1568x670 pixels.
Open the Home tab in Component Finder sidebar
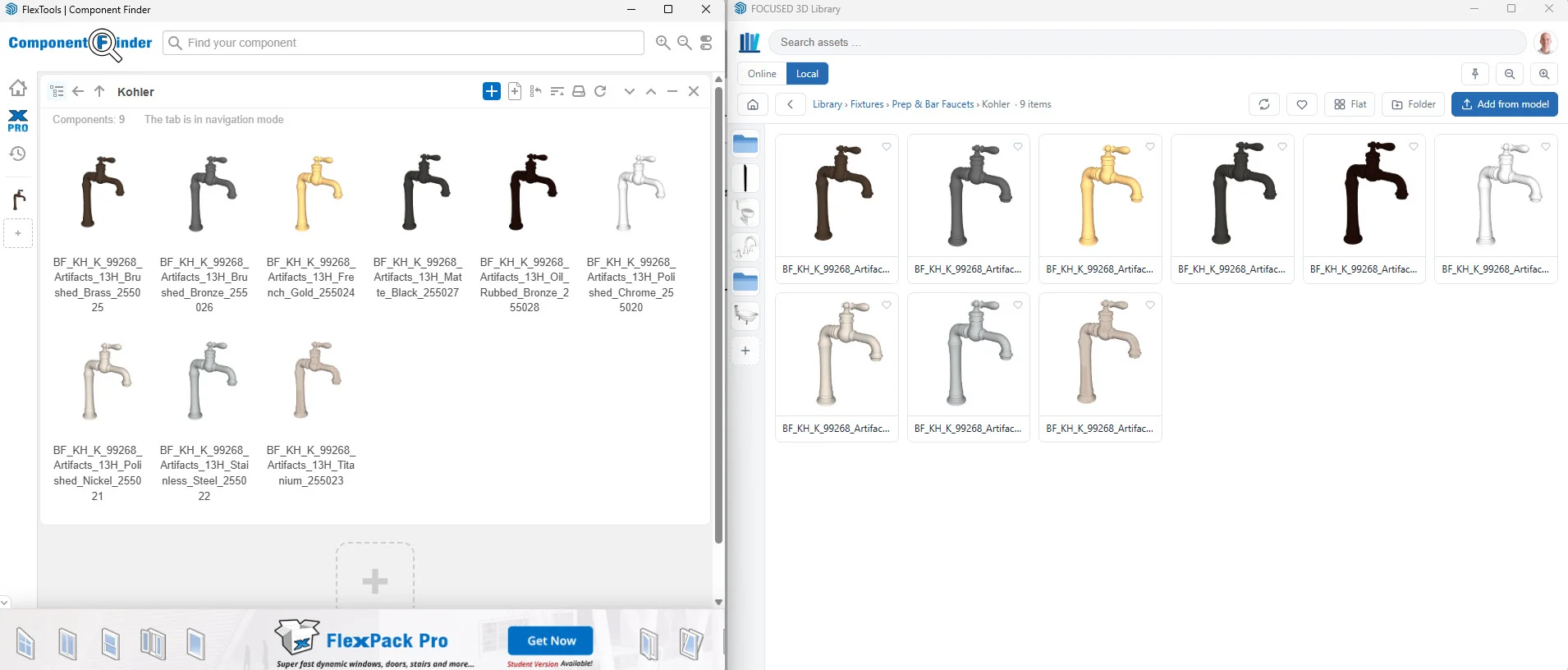tap(18, 88)
